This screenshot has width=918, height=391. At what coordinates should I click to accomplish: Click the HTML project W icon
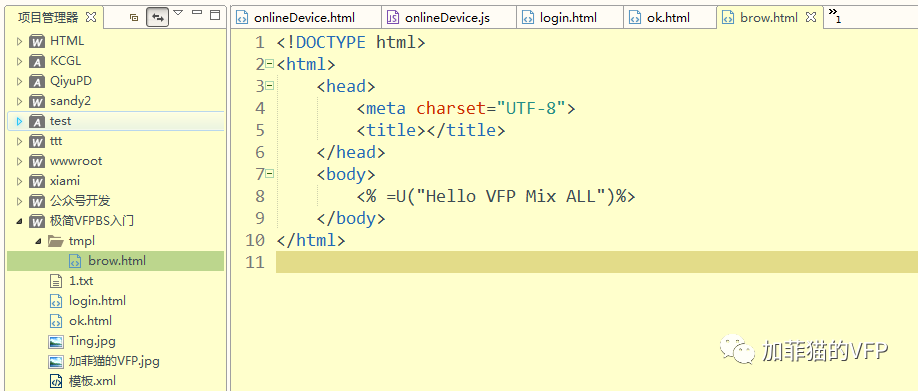[x=37, y=42]
